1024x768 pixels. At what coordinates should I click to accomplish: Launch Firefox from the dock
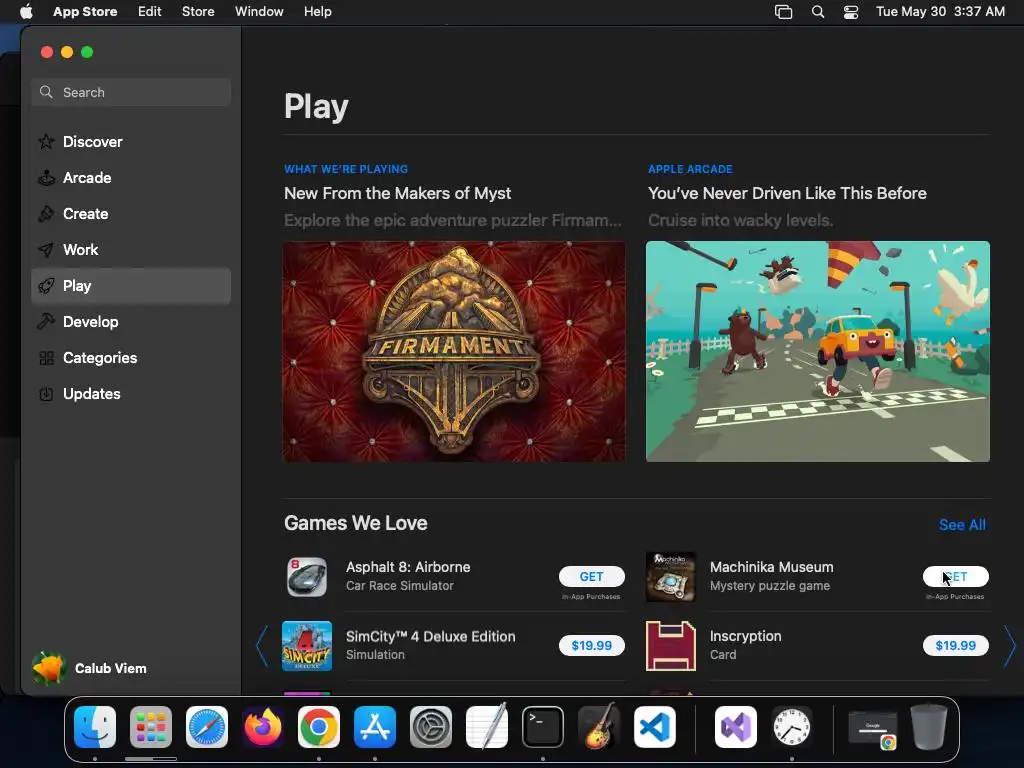point(263,727)
